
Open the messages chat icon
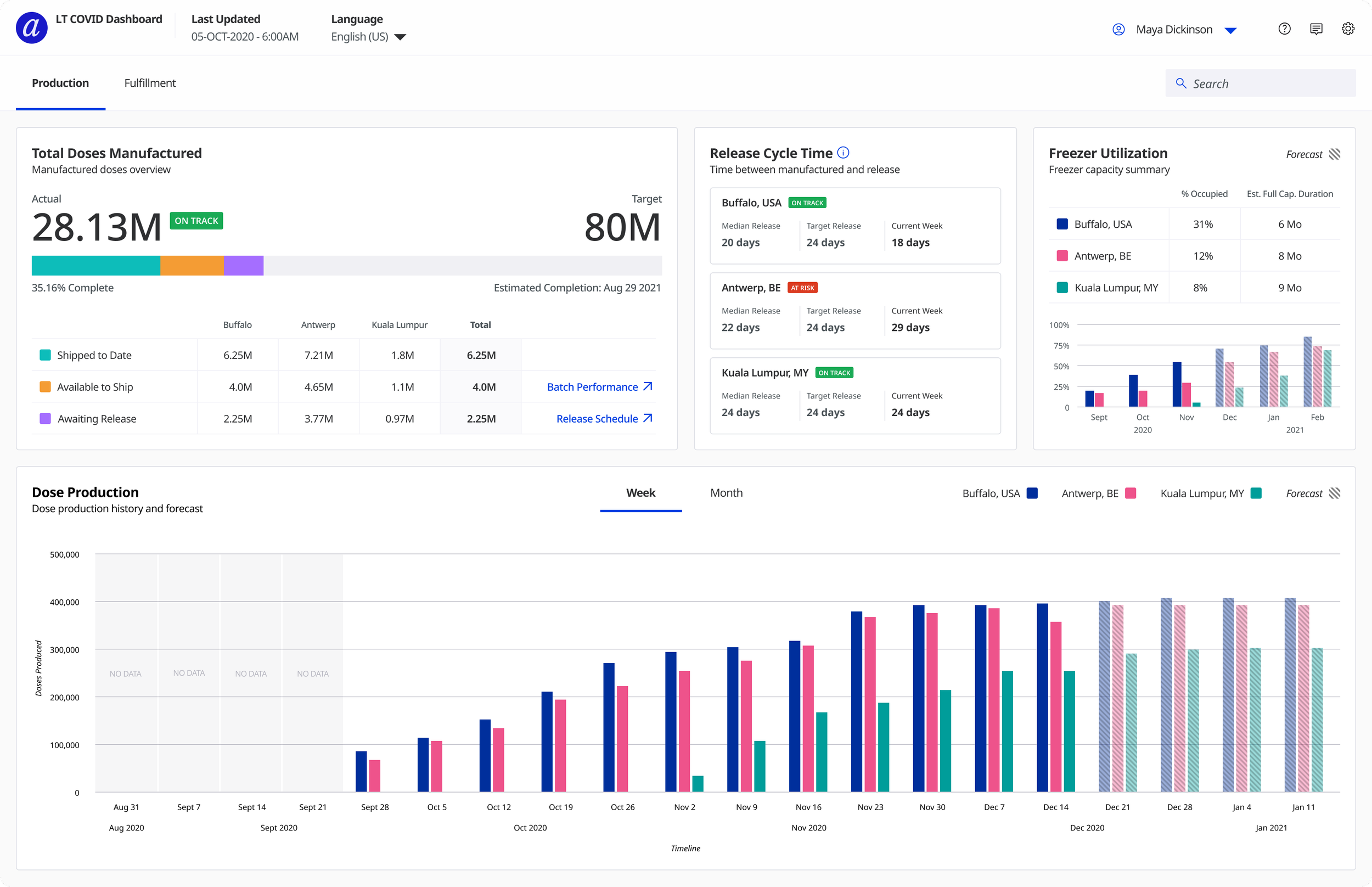(x=1315, y=29)
